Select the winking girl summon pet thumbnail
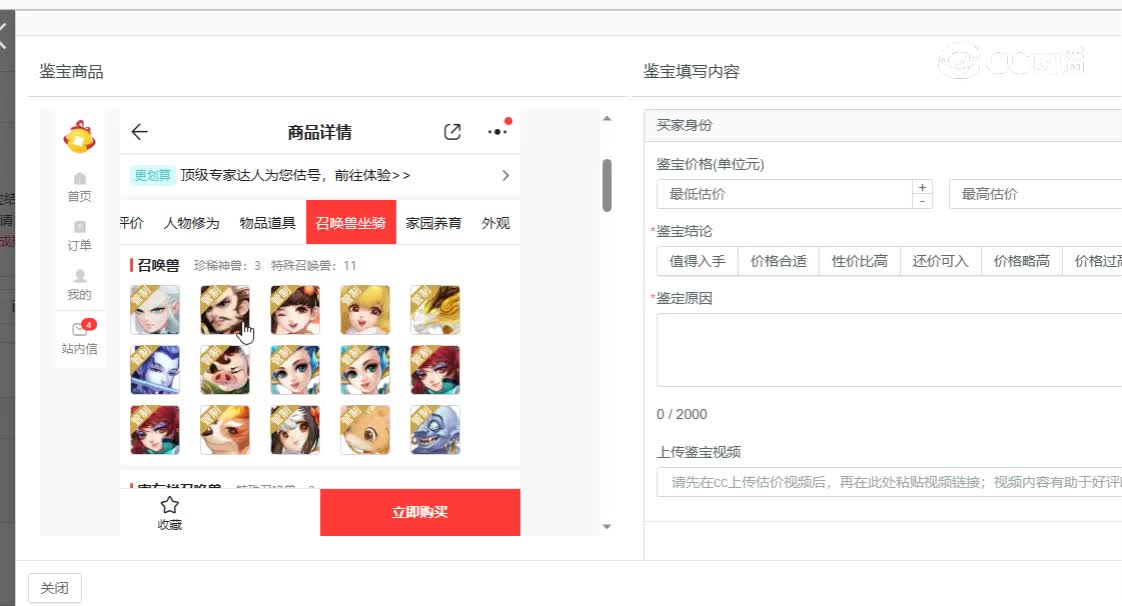This screenshot has height=606, width=1122. (295, 310)
